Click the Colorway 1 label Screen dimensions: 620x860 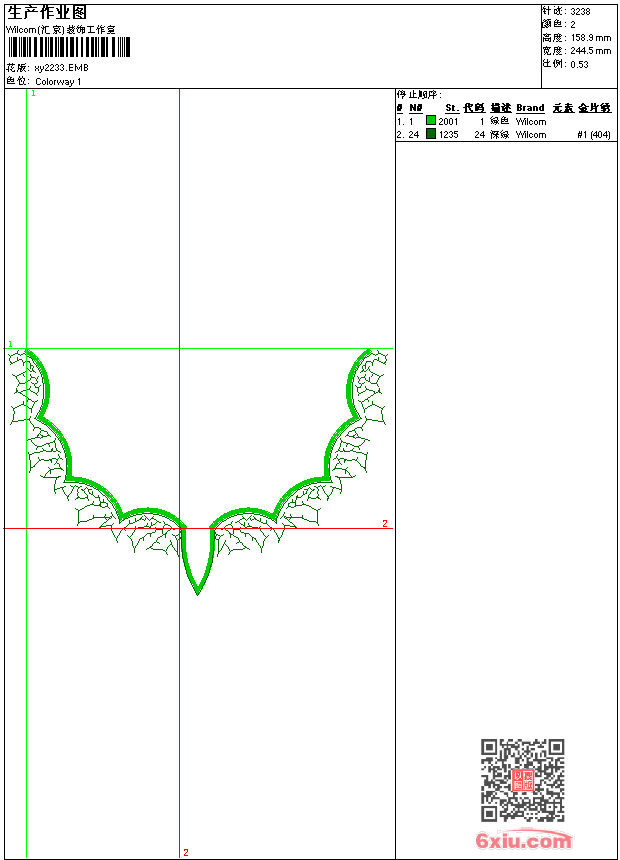(58, 82)
